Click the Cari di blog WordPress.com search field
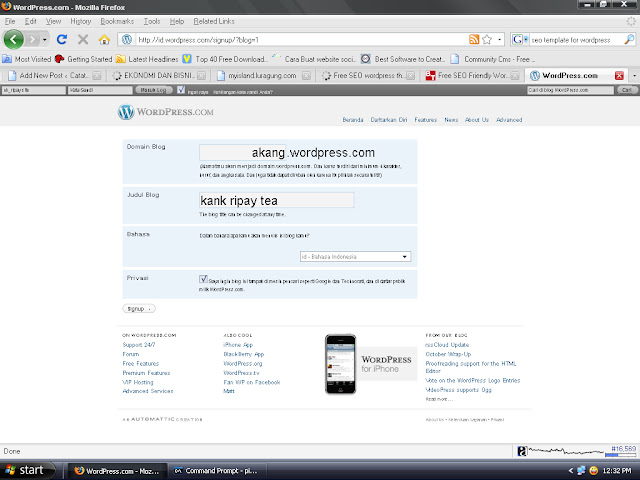640x480 pixels. coord(570,90)
